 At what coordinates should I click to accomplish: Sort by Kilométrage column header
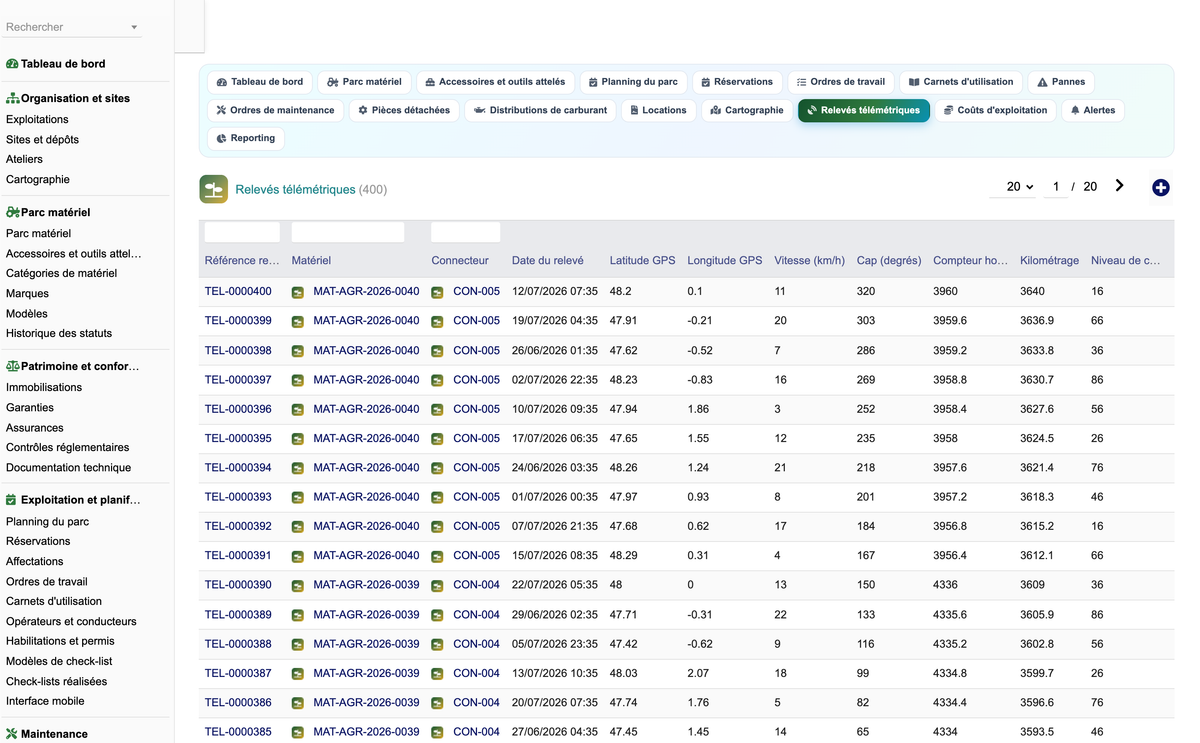1049,261
